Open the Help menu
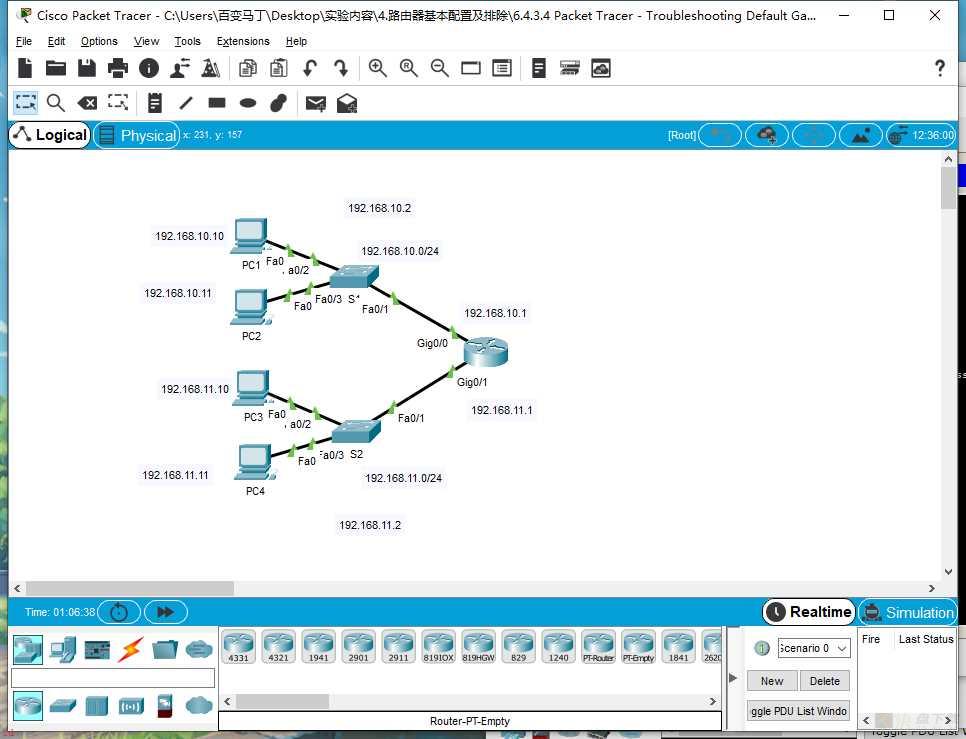Viewport: 966px width, 739px height. 296,41
